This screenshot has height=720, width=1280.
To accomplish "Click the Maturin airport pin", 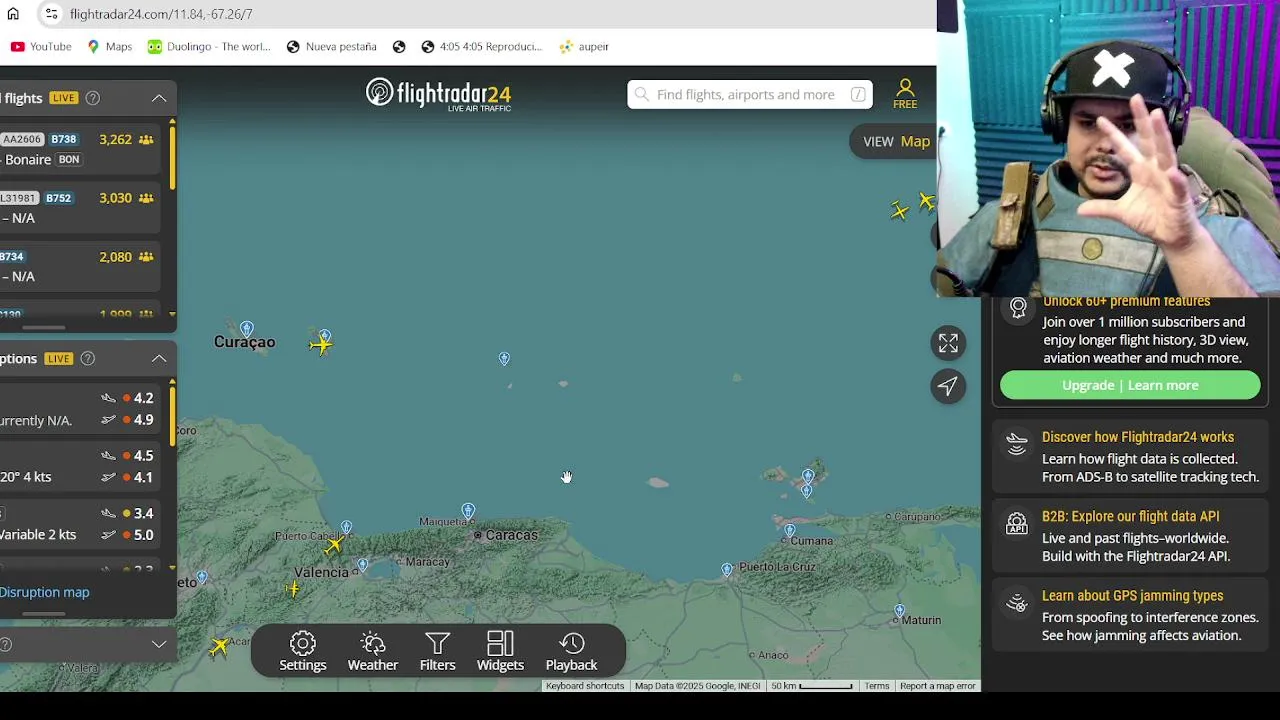I will click(899, 610).
